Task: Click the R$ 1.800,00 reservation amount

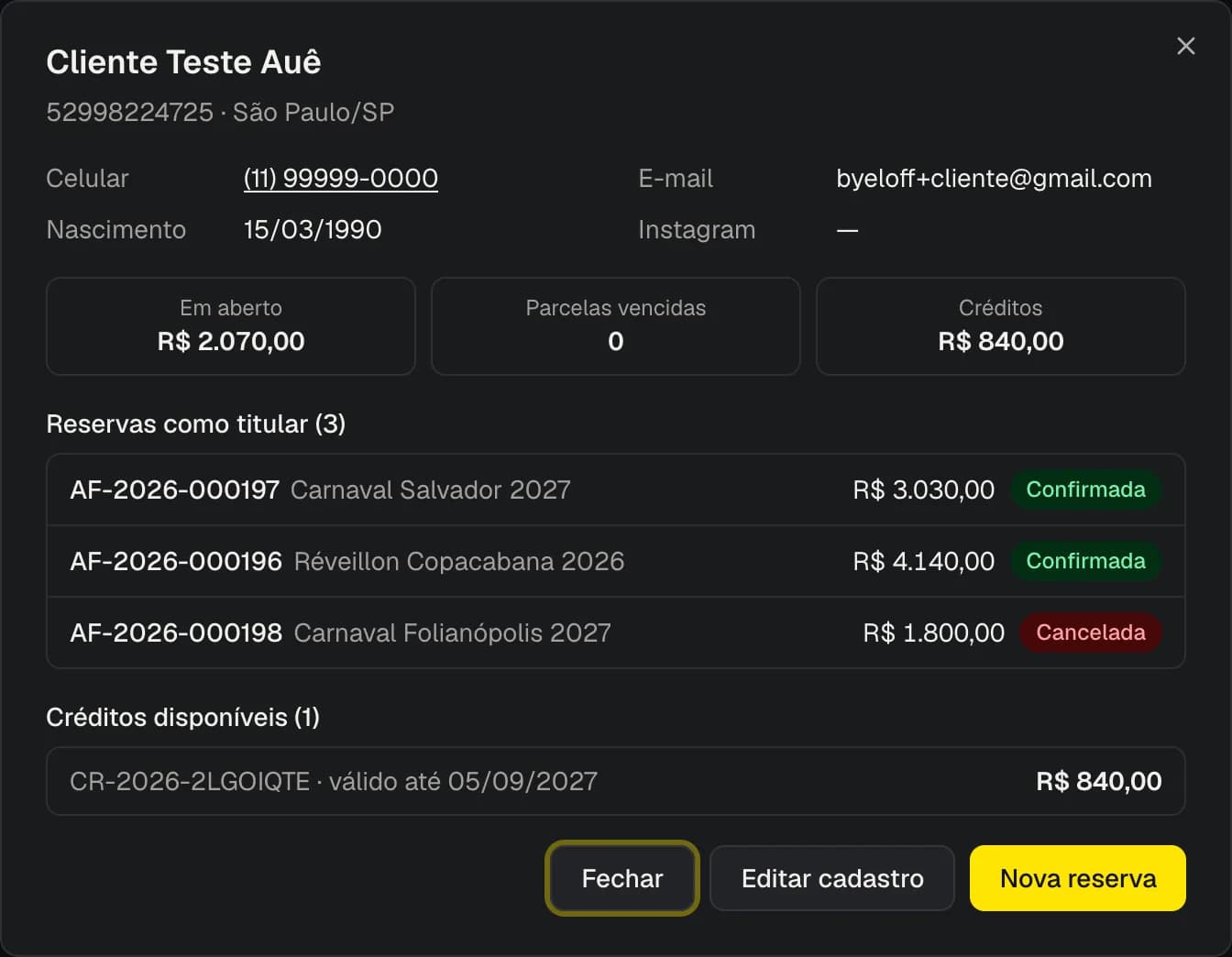Action: 933,632
